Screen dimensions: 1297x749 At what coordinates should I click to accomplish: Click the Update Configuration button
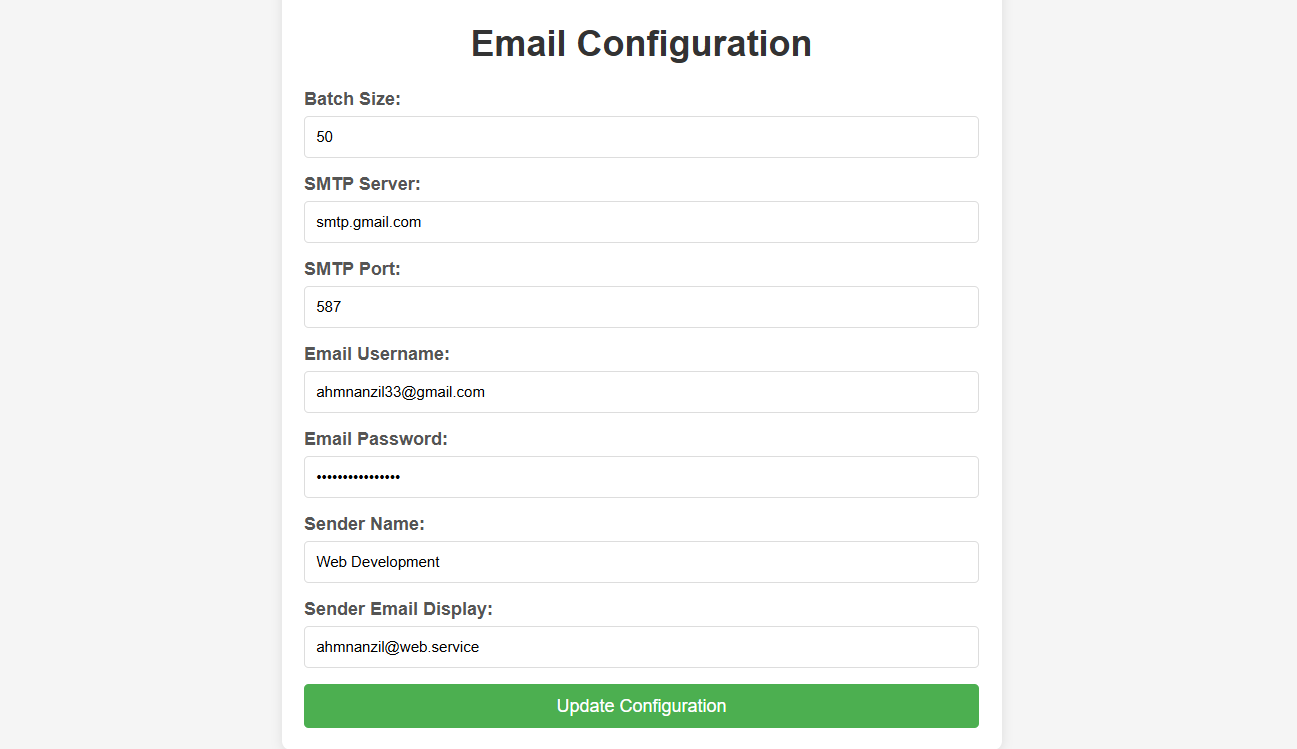(641, 706)
